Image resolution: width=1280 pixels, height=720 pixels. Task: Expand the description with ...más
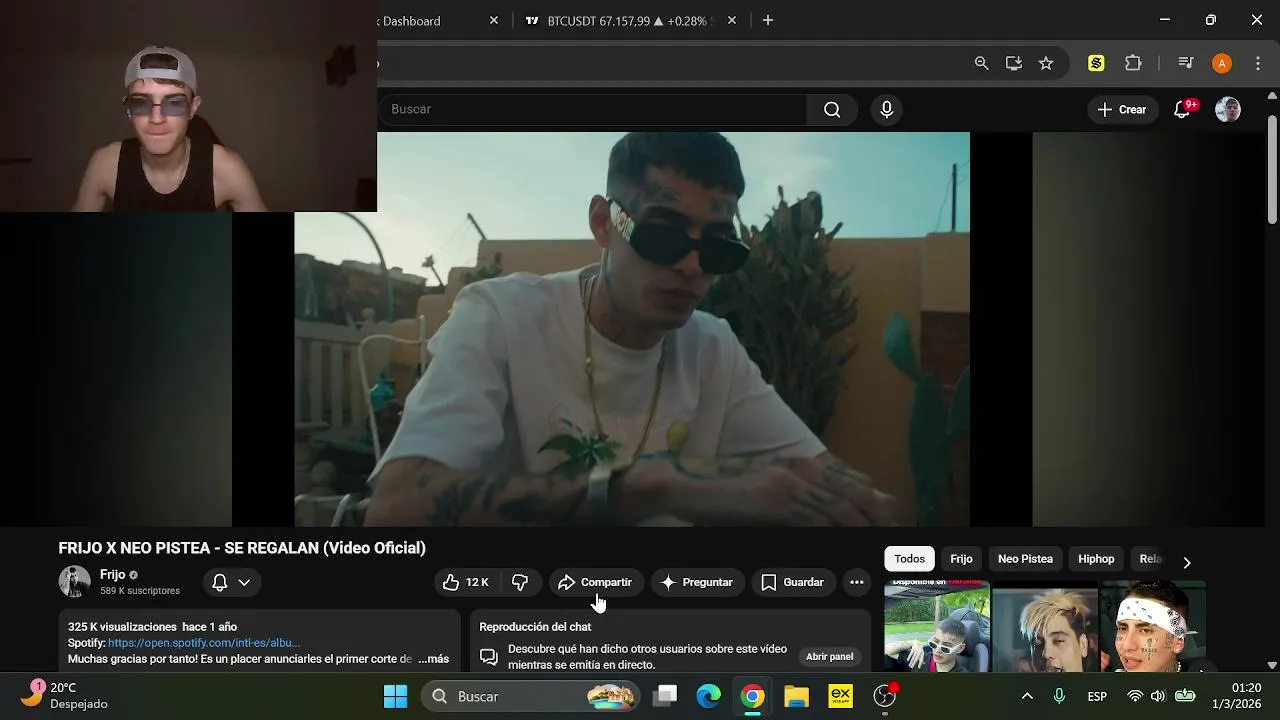[433, 659]
